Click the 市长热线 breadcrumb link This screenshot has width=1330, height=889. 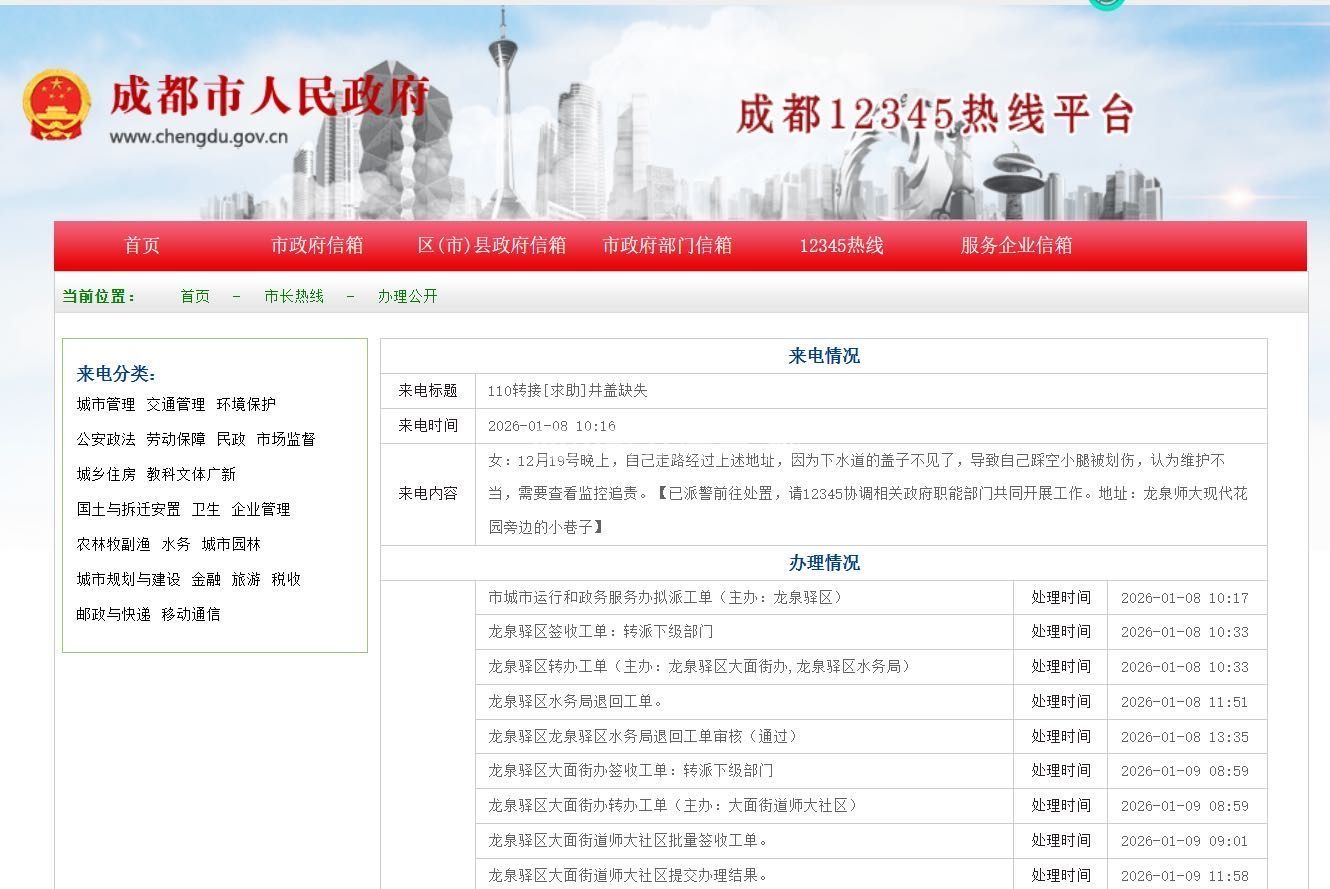pos(294,297)
